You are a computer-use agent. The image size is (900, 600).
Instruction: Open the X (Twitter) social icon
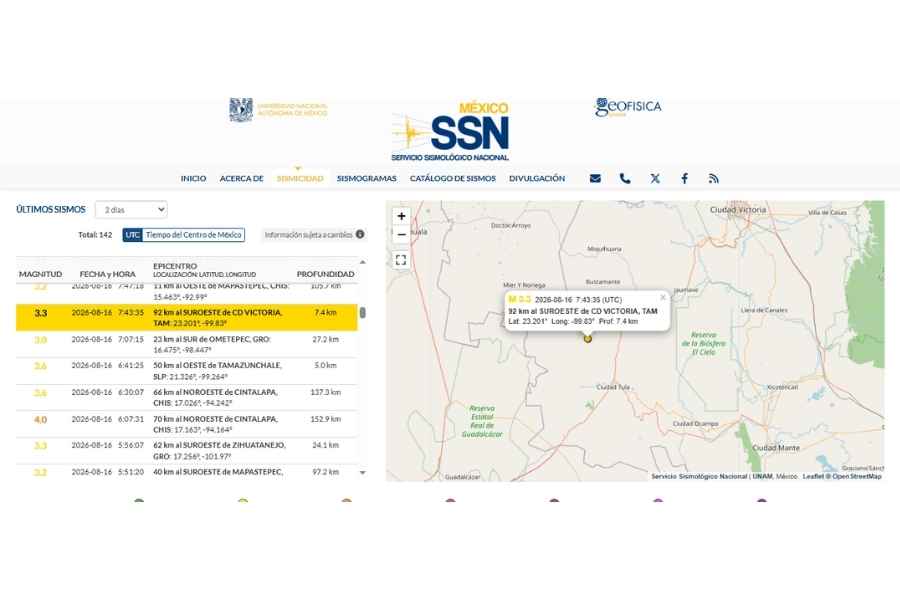pos(655,179)
